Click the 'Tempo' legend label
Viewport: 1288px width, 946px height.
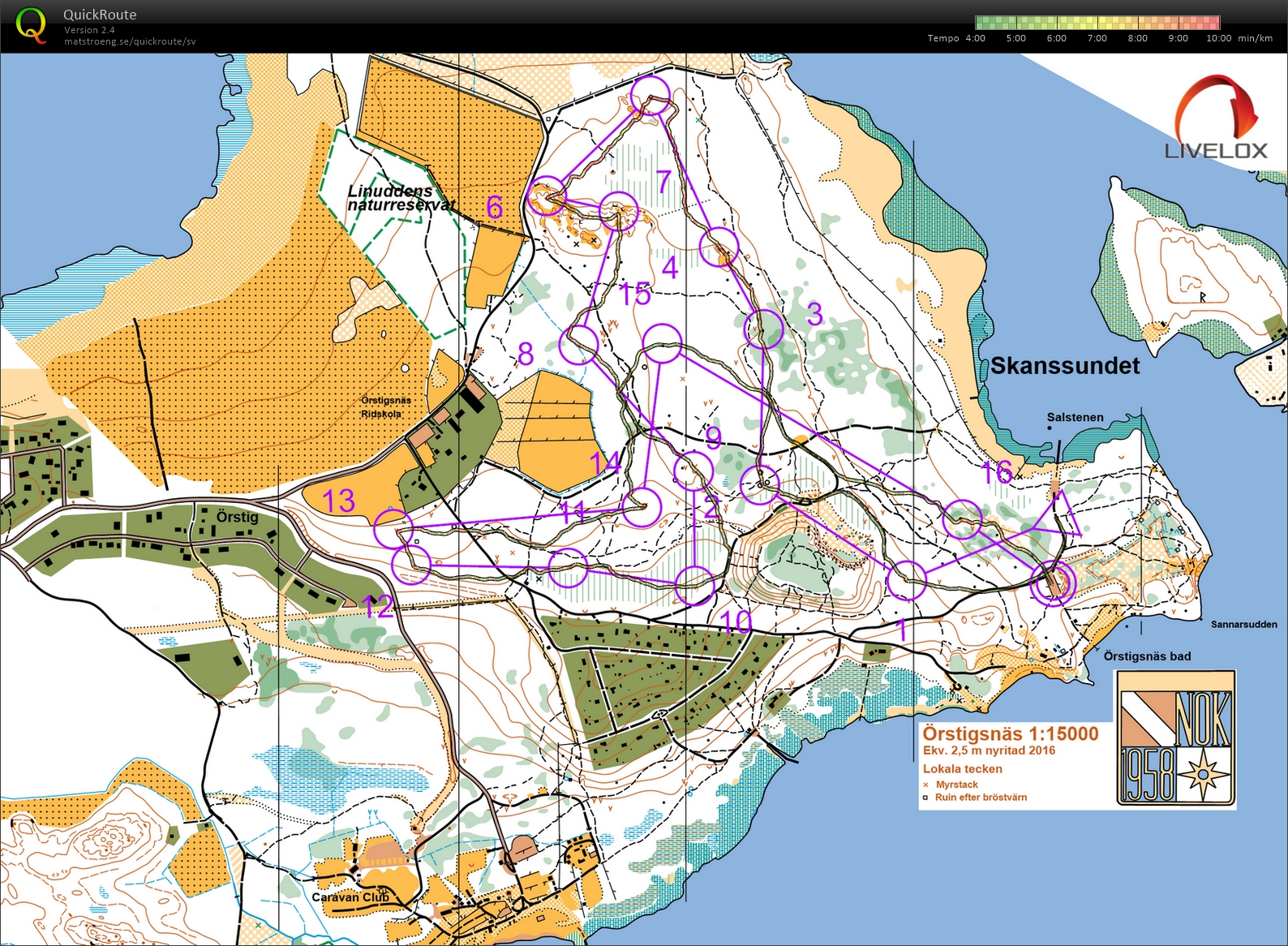coord(943,38)
